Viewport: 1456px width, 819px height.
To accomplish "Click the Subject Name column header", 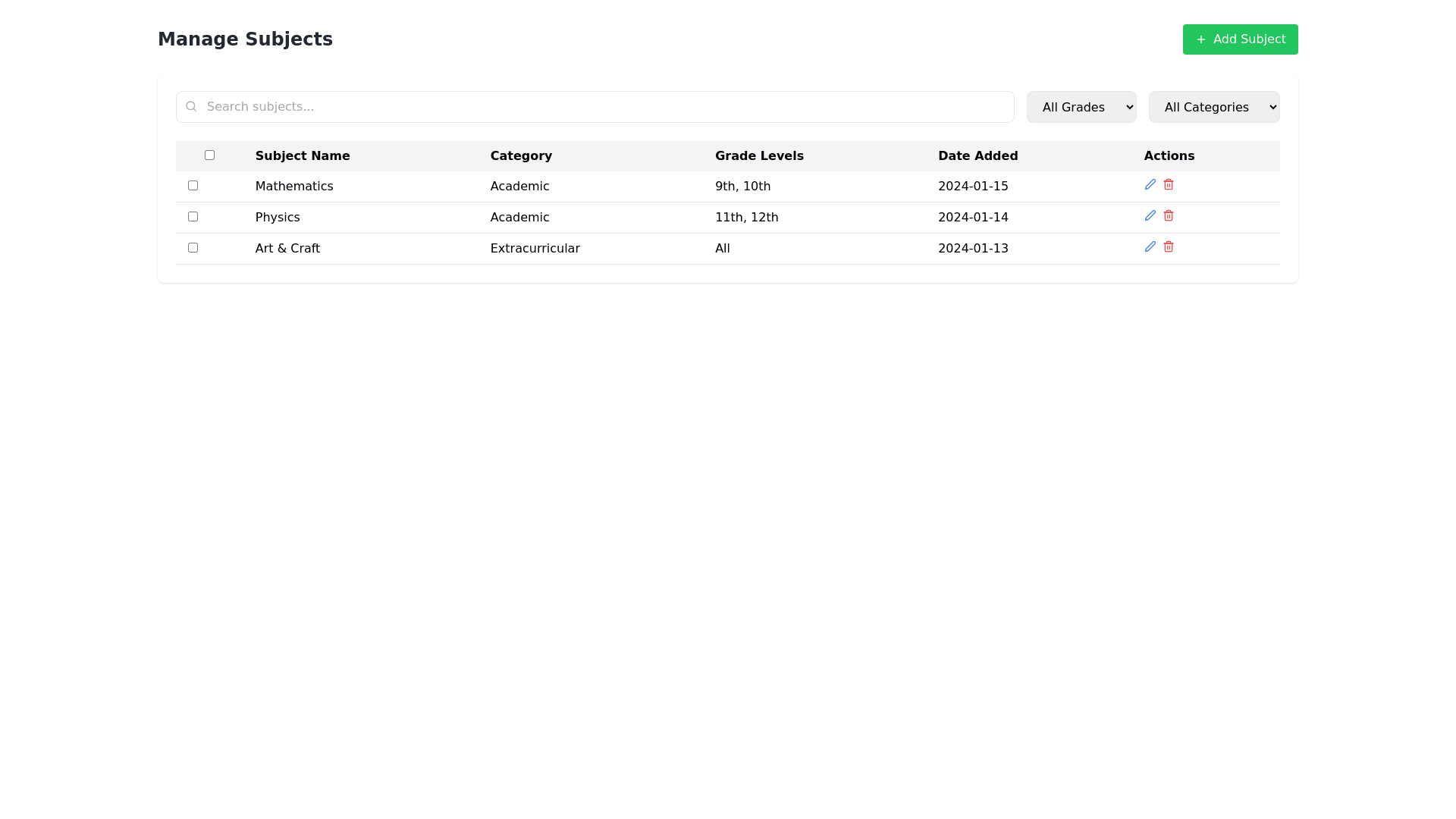I will click(x=302, y=155).
